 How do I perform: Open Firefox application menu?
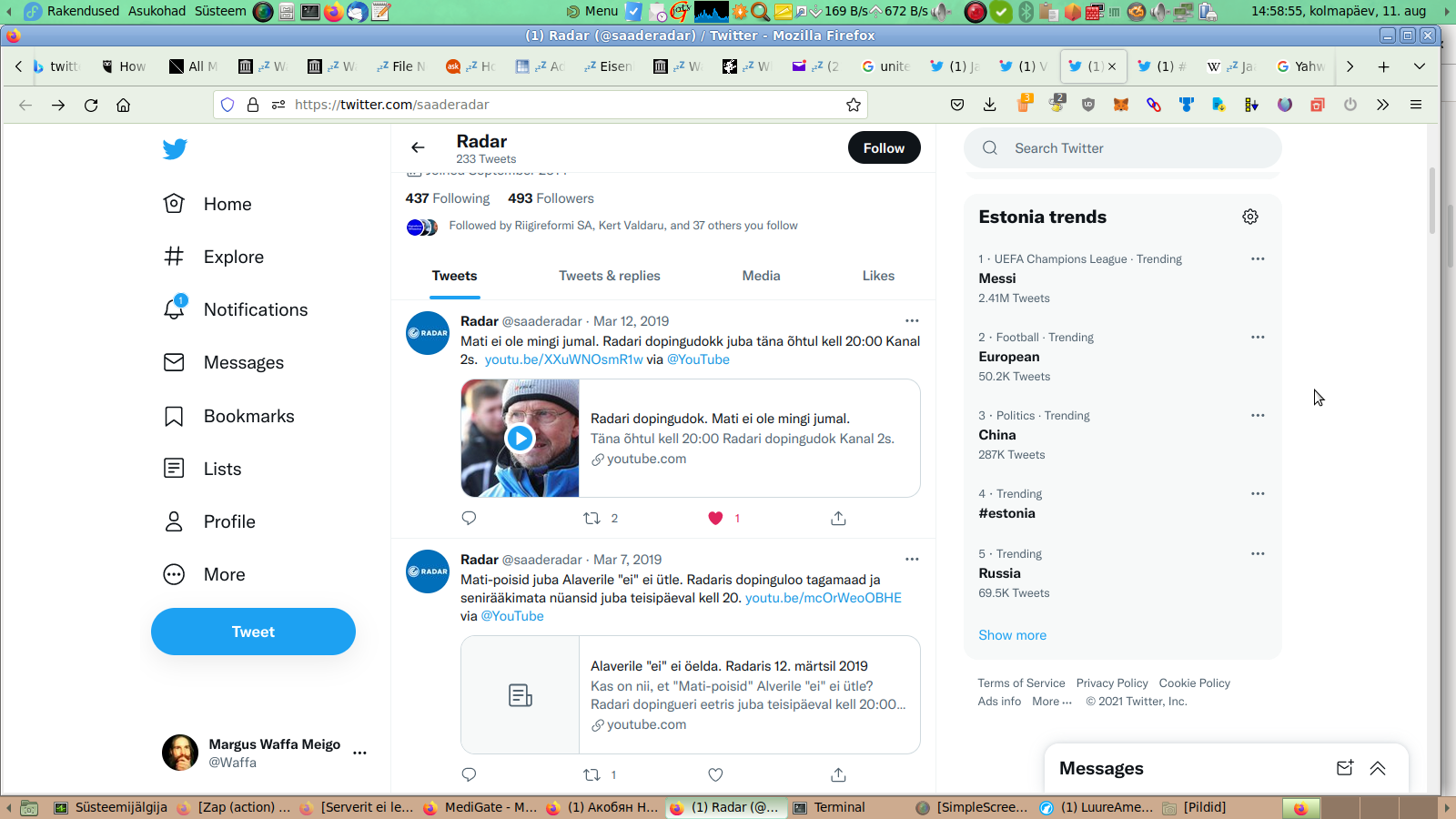click(1416, 105)
